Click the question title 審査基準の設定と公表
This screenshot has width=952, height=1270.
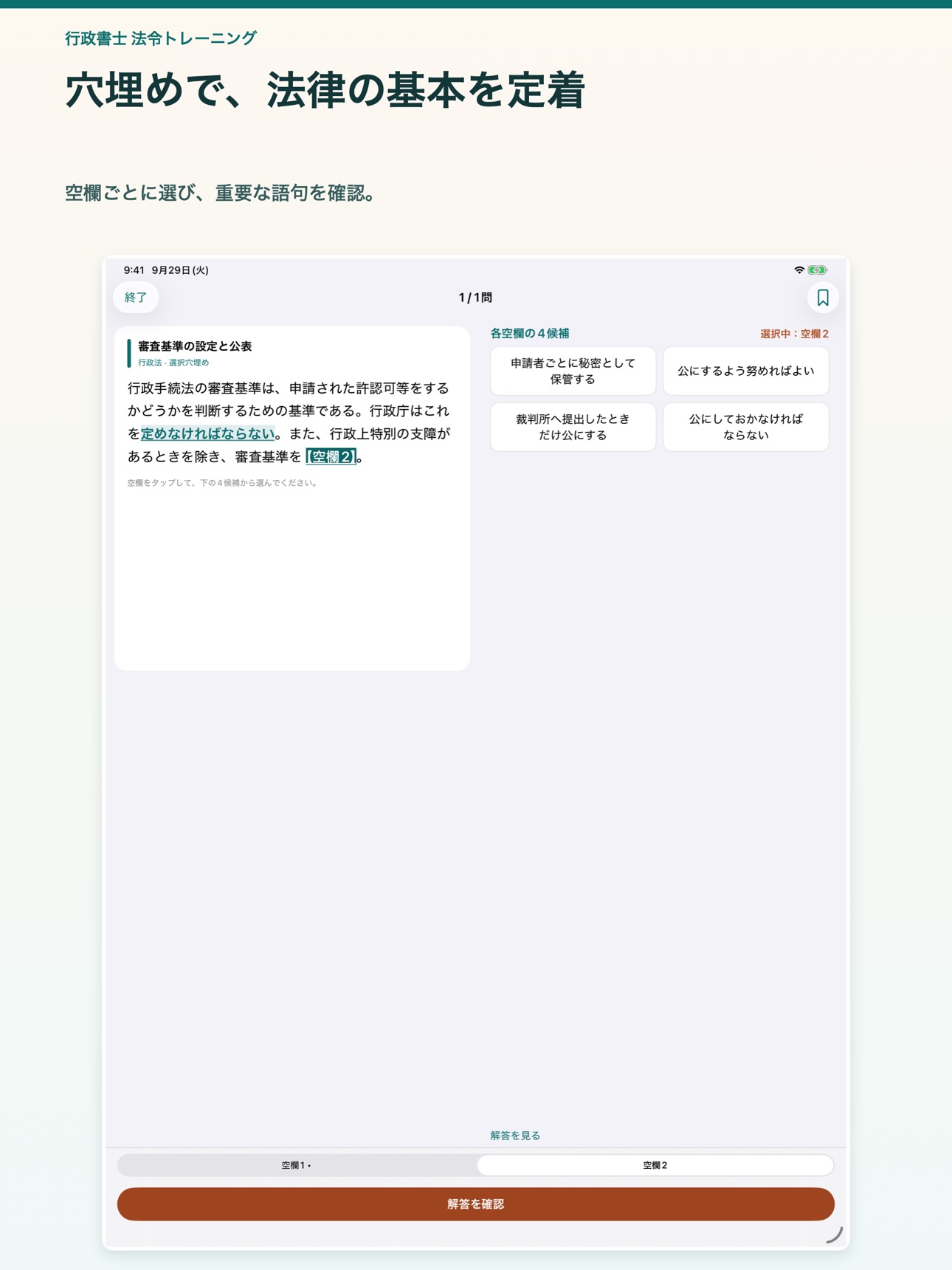point(195,346)
